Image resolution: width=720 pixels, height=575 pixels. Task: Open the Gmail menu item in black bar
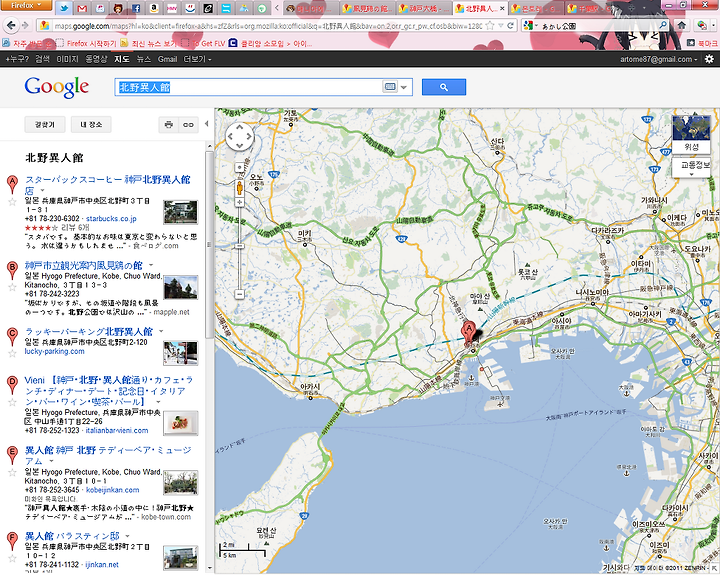167,59
